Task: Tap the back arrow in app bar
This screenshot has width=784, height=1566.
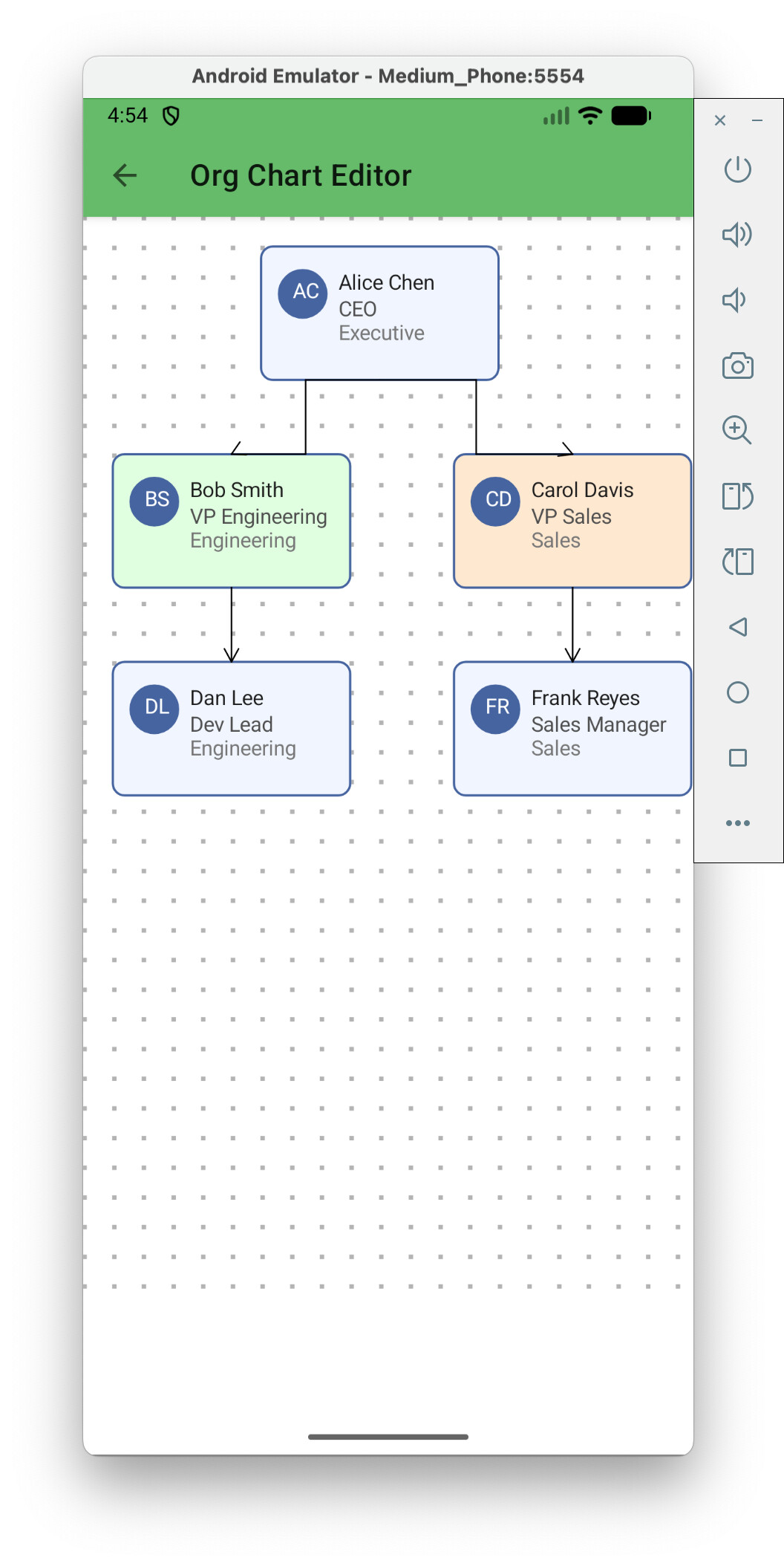Action: tap(125, 175)
